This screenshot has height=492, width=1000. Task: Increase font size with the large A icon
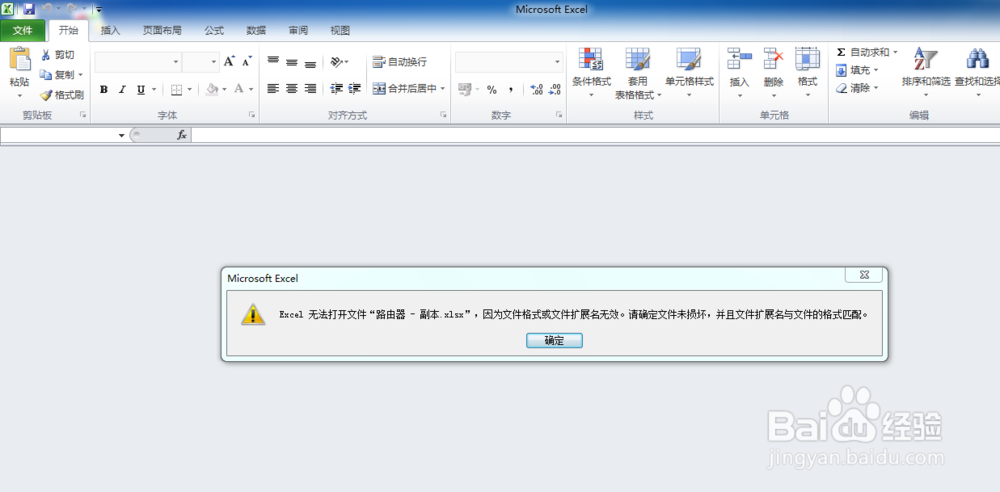tap(230, 62)
